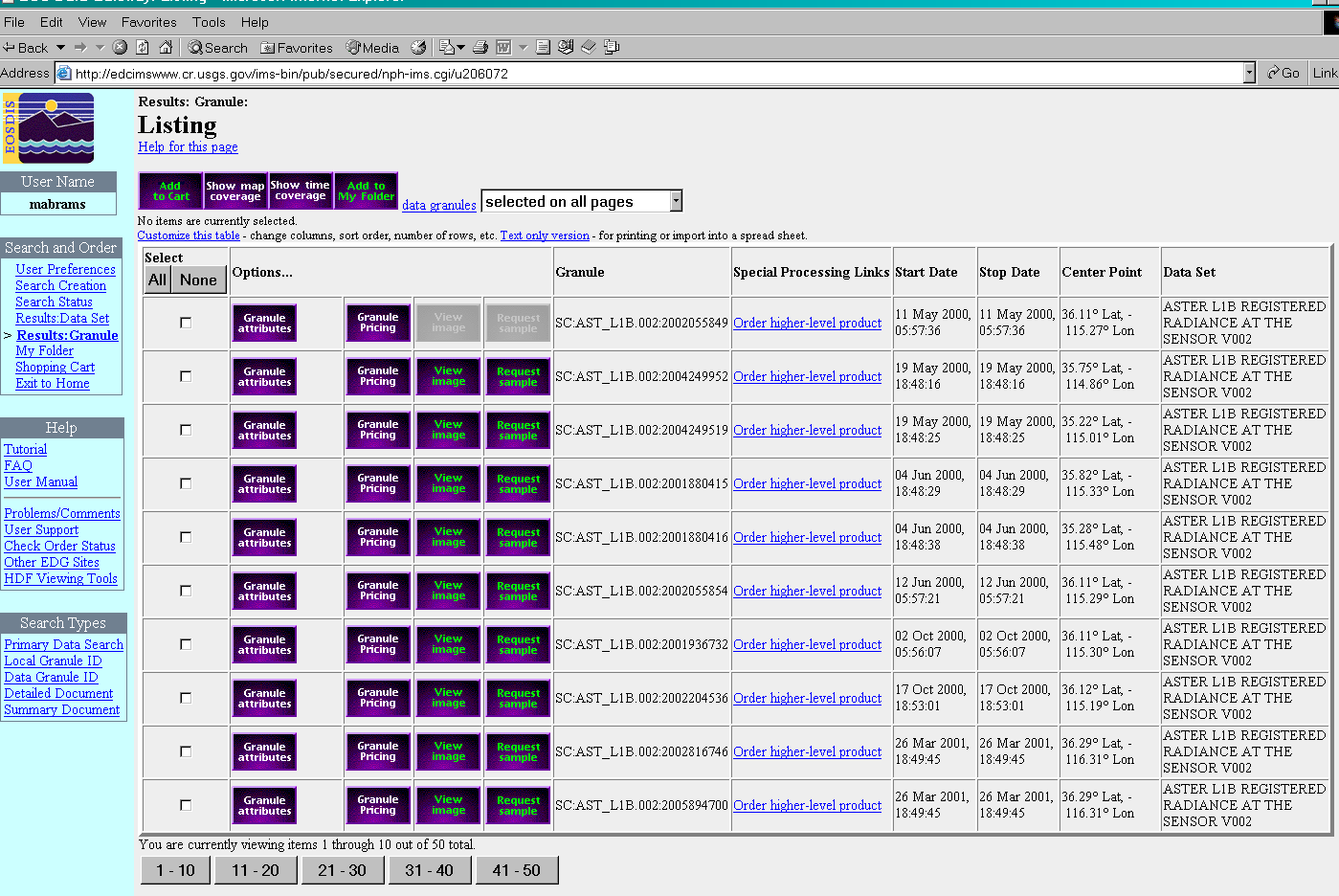Screen dimensions: 1339x896
Task: Open the 'data granules' link
Action: (438, 205)
